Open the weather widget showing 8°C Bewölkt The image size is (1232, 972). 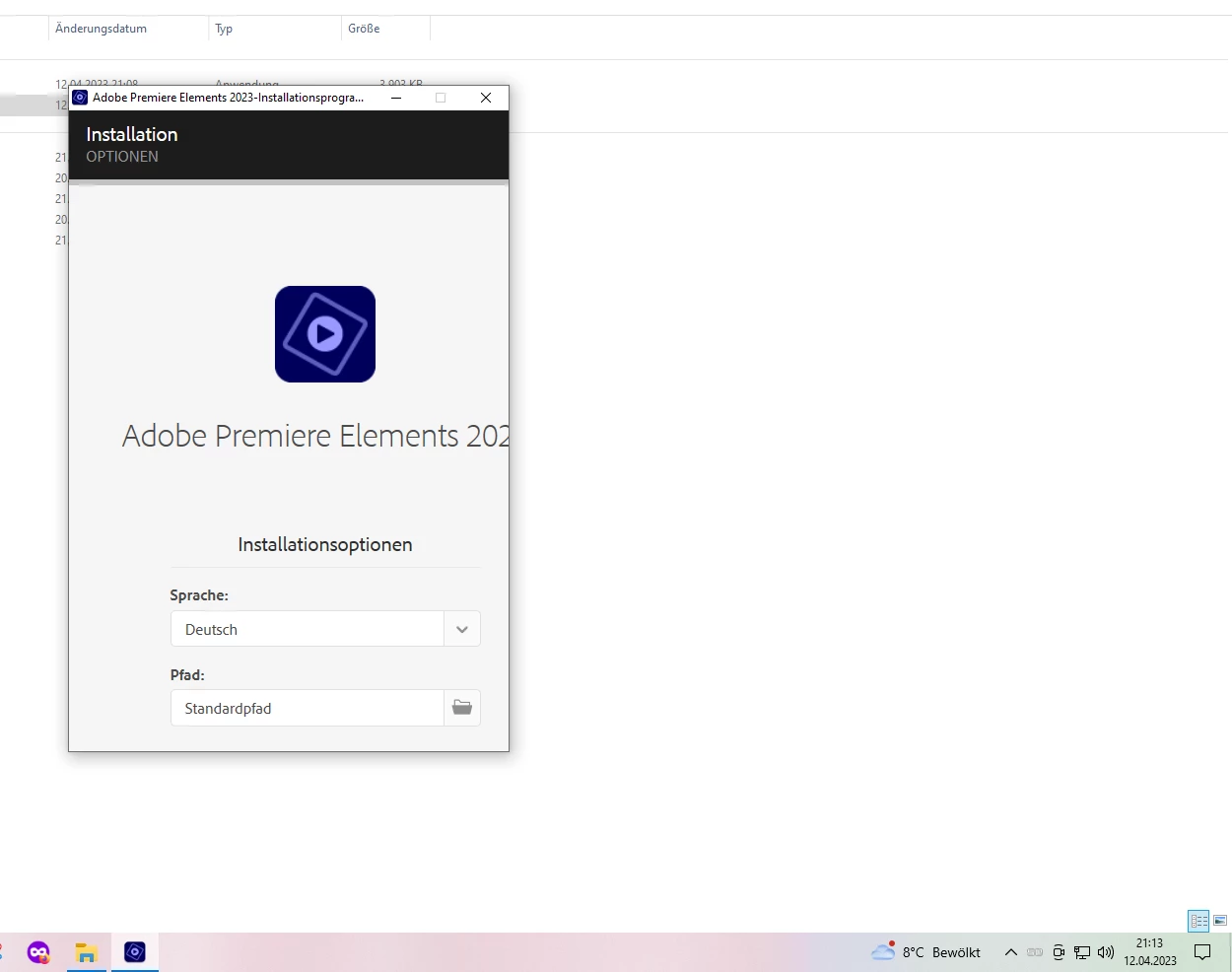[x=925, y=952]
